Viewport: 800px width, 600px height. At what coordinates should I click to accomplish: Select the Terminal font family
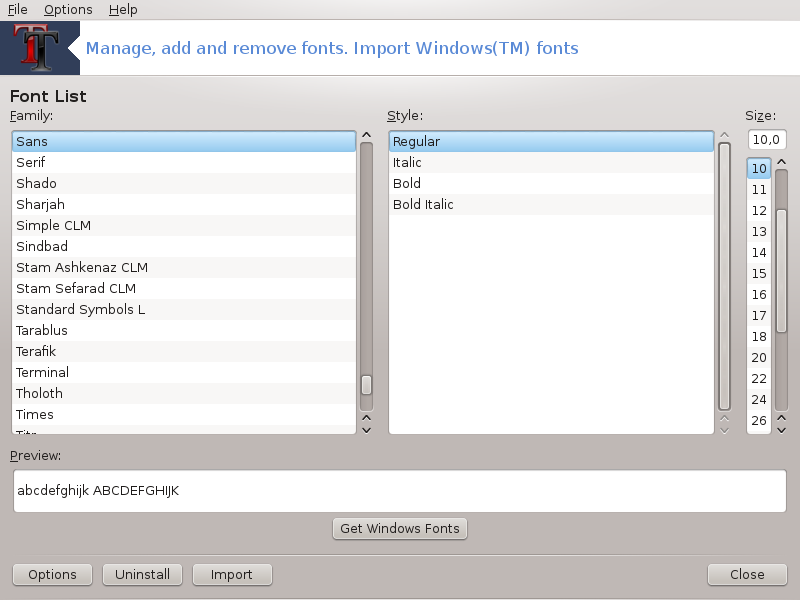click(x=184, y=372)
